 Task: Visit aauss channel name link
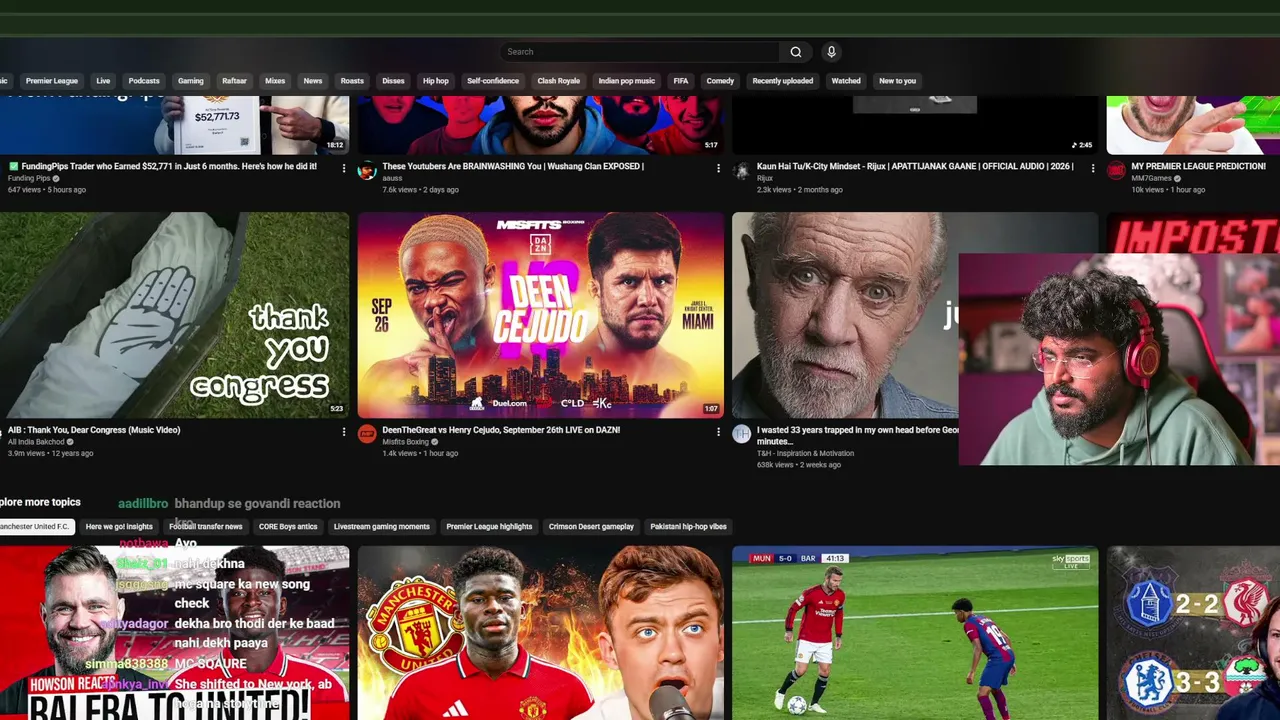pos(392,178)
